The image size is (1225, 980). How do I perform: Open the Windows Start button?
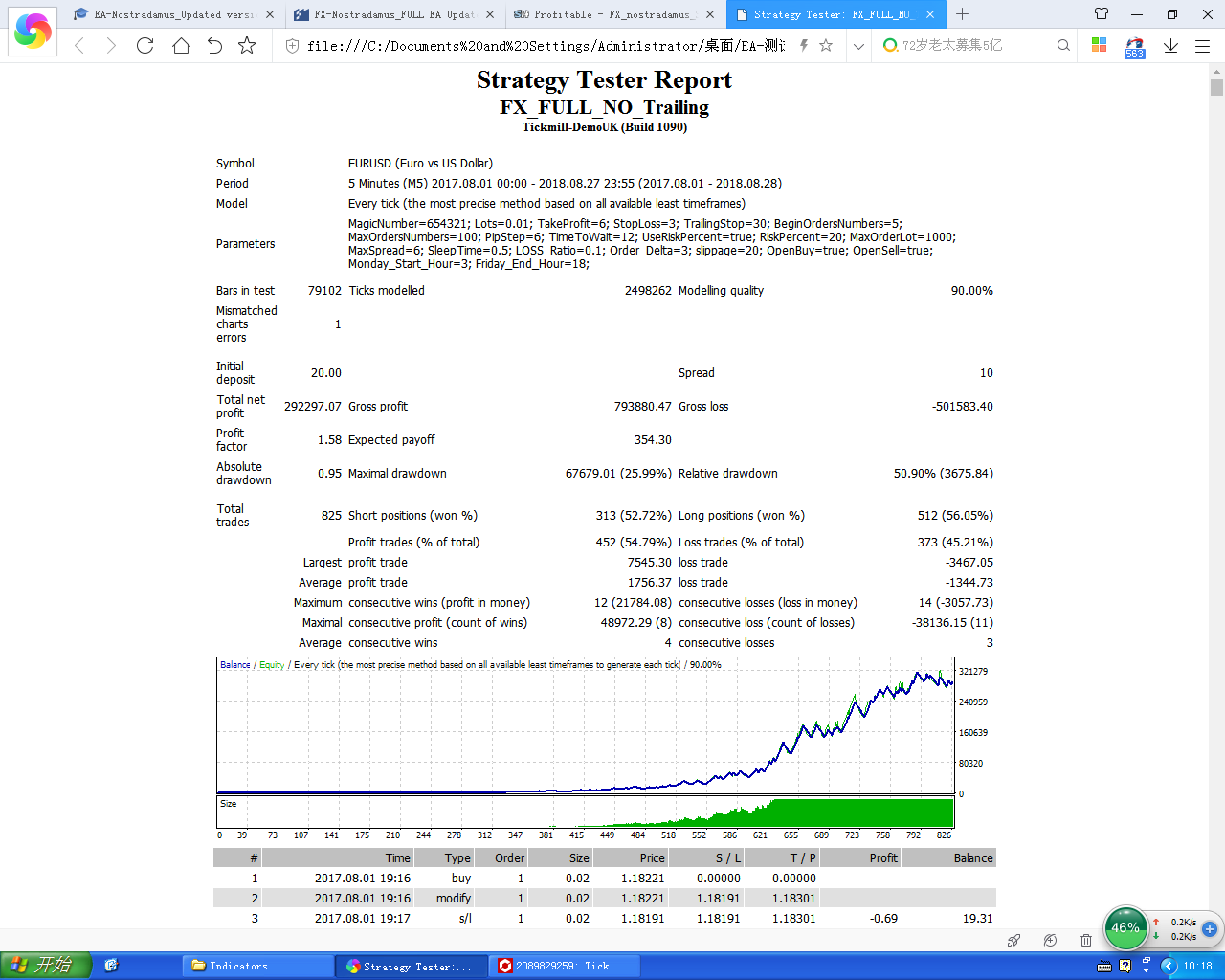pos(46,966)
